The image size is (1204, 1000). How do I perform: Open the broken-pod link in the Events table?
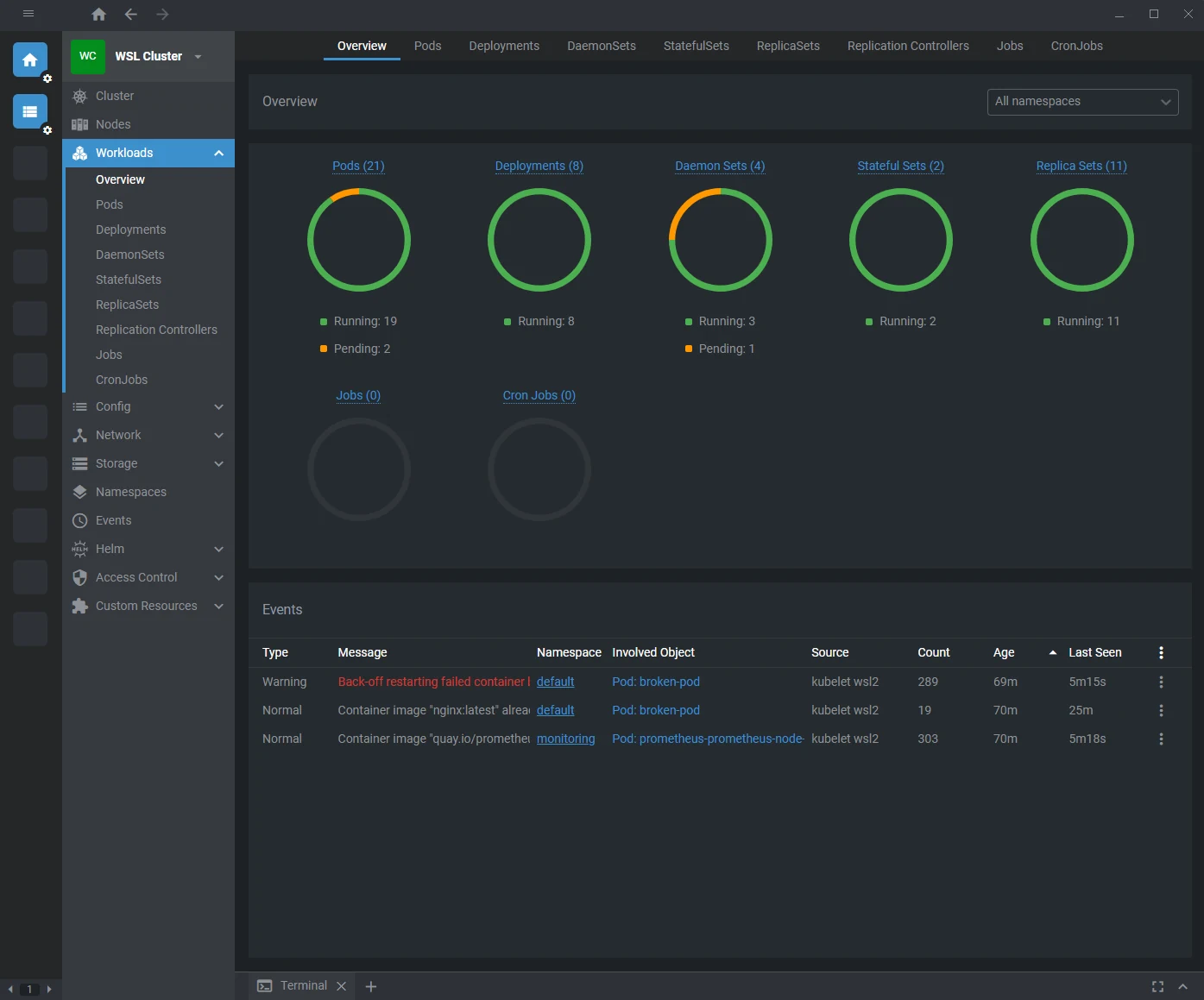655,682
